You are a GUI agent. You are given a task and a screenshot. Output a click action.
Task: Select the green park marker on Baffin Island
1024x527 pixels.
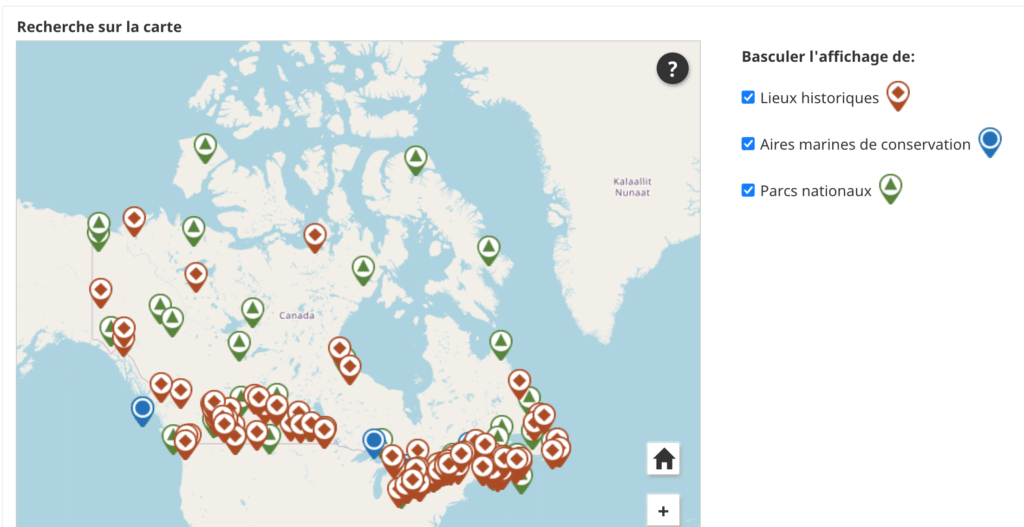click(x=488, y=248)
